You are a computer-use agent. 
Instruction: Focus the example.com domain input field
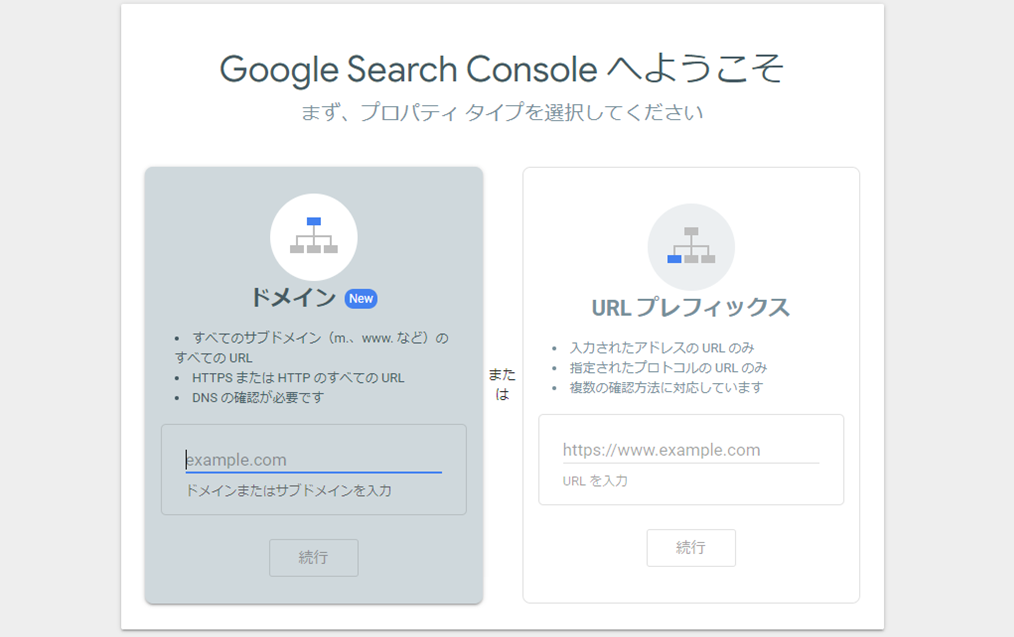314,460
